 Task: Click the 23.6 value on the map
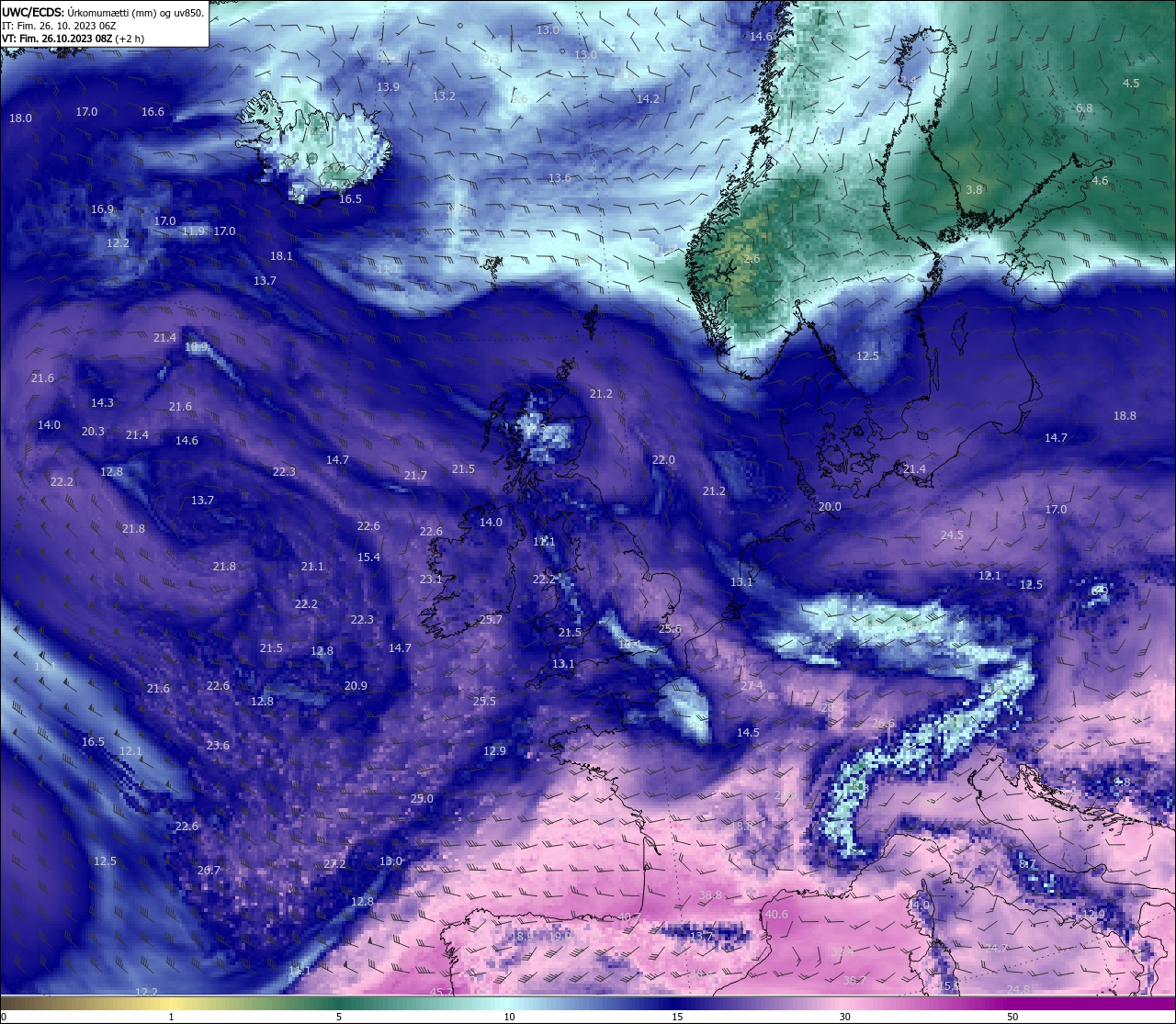pyautogui.click(x=218, y=746)
